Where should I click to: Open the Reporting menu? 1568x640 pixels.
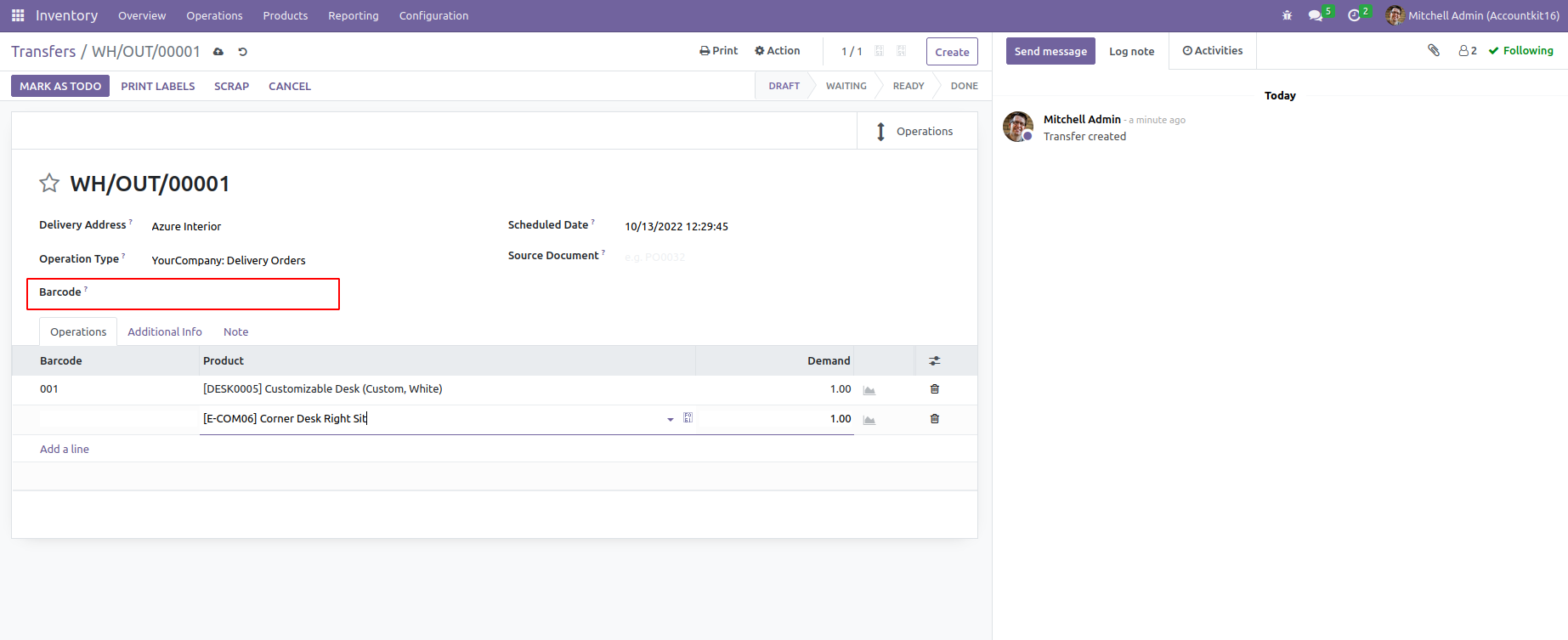click(354, 15)
